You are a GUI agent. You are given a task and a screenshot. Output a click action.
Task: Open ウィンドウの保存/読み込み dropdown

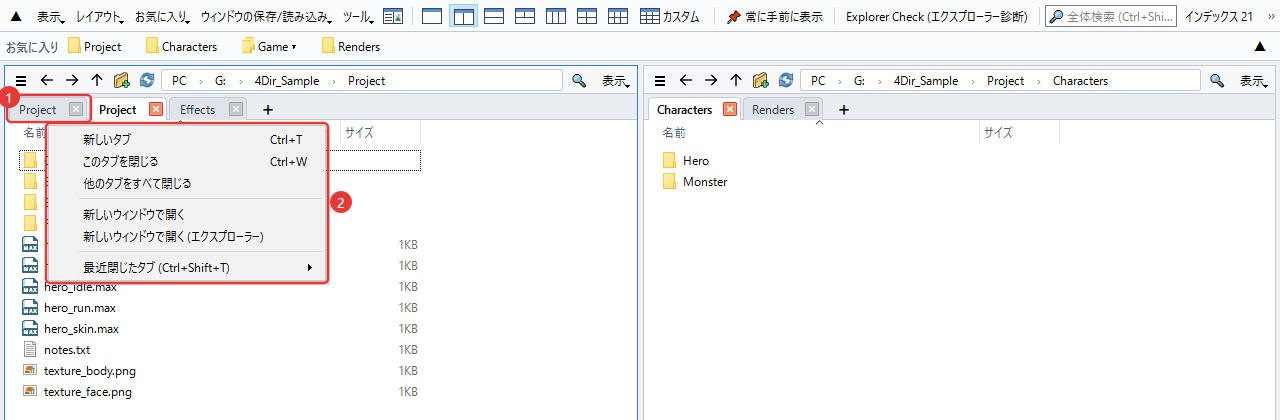tap(268, 17)
